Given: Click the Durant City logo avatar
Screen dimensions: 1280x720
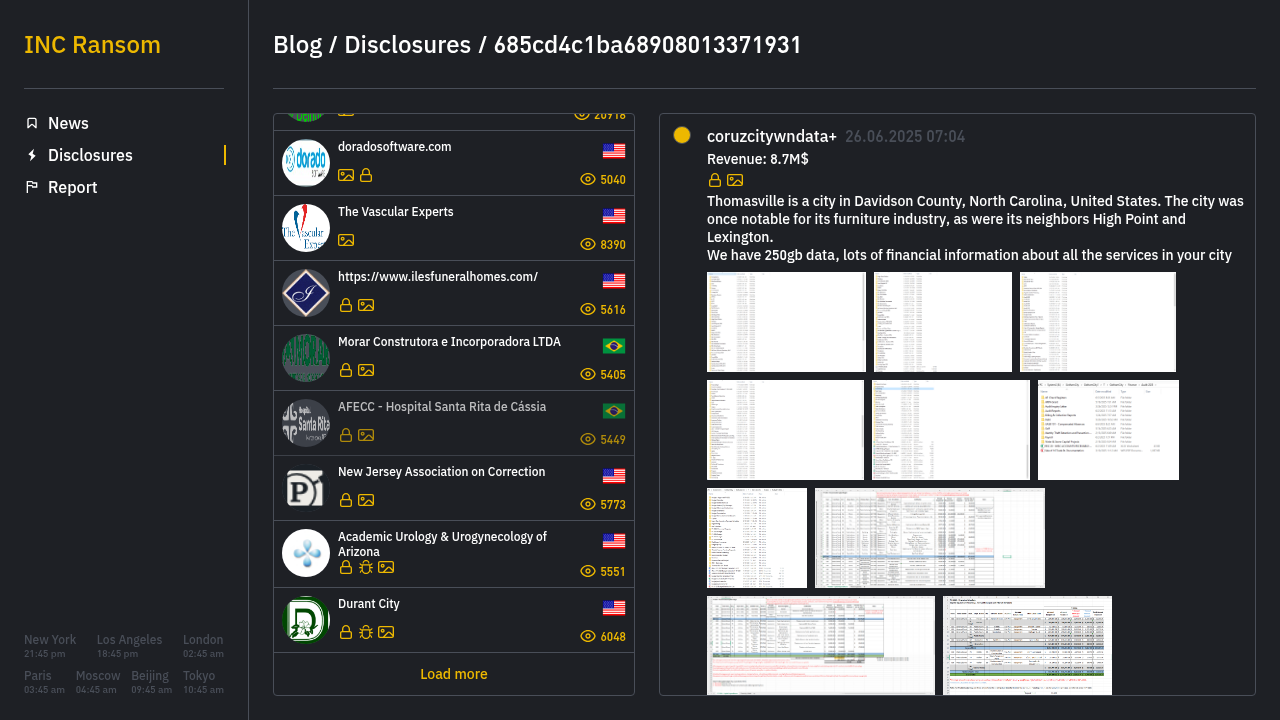Looking at the screenshot, I should tap(306, 620).
